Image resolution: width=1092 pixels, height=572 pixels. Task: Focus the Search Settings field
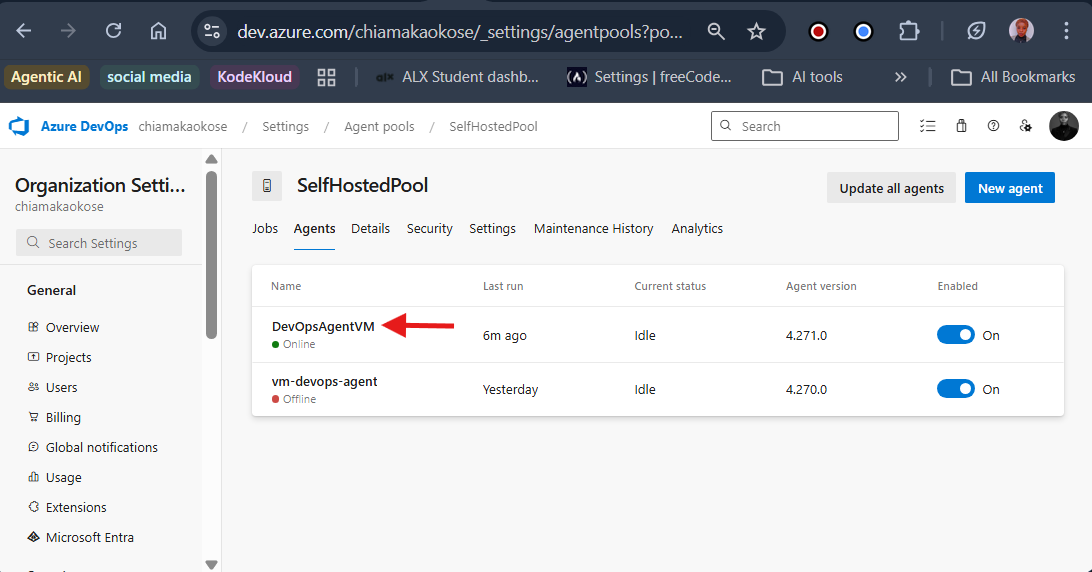point(99,242)
